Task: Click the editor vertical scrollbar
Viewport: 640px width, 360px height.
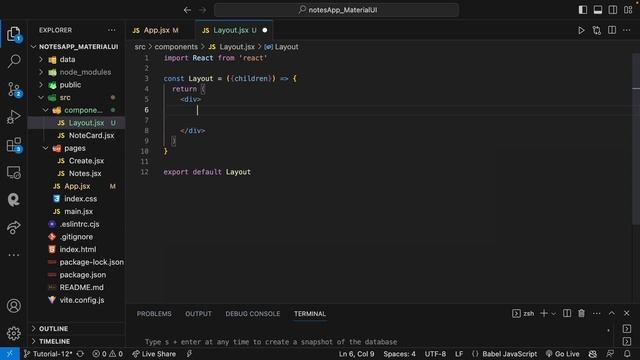Action: (636, 139)
